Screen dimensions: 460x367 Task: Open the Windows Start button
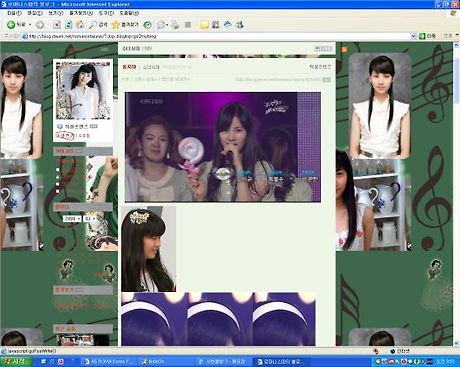pos(16,361)
